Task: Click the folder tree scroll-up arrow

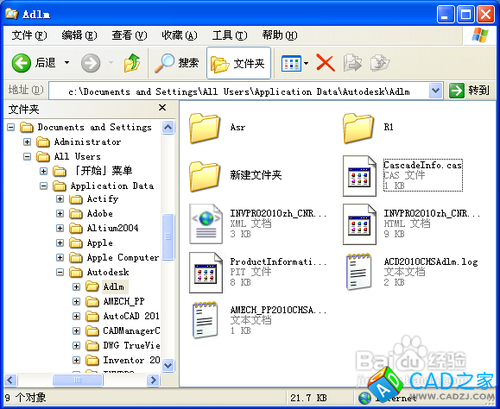Action: pyautogui.click(x=168, y=127)
